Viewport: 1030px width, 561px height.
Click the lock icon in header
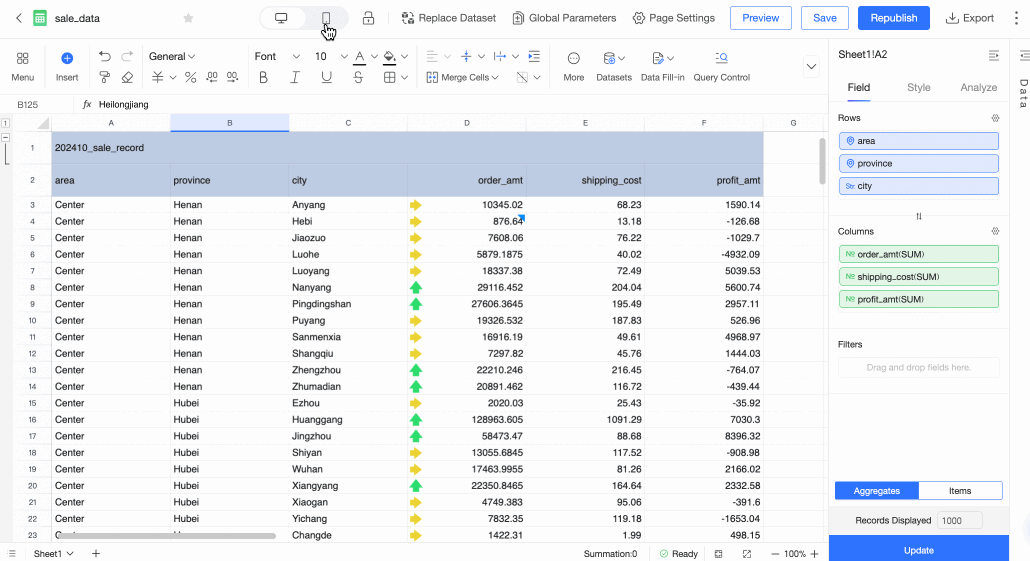(x=368, y=18)
